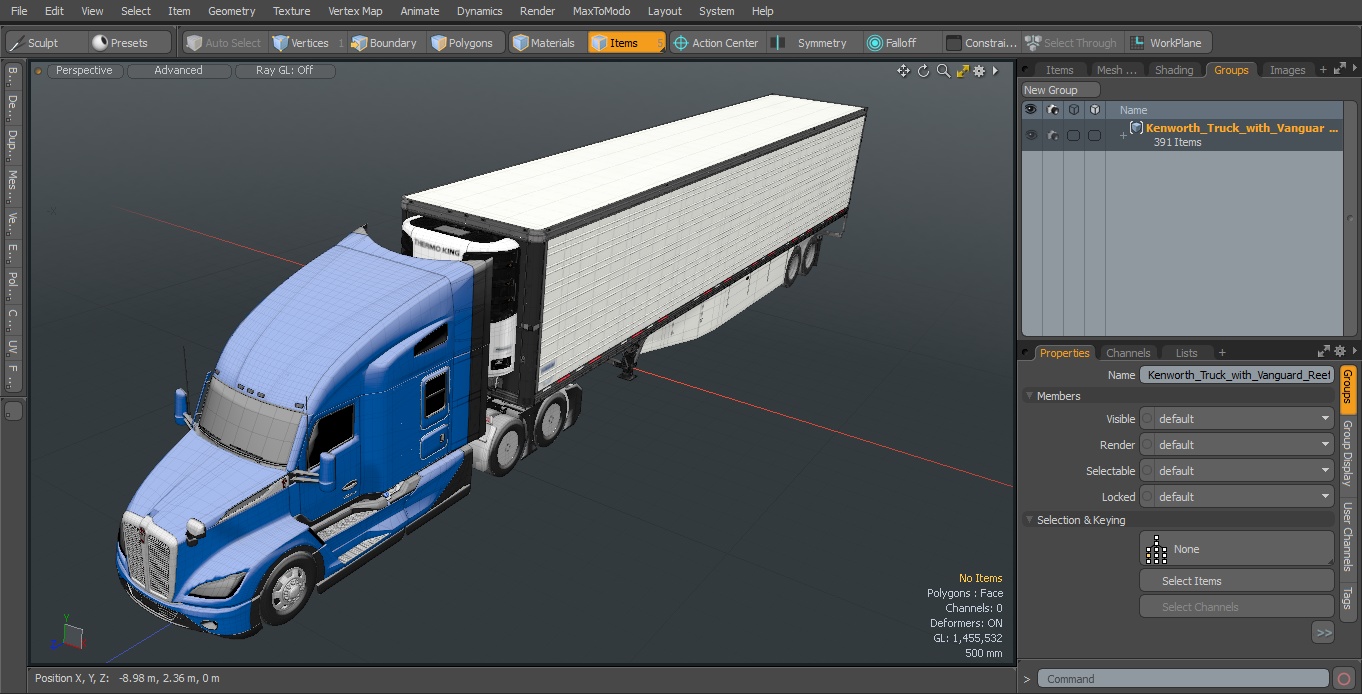
Task: Select the Sculpt tool button
Action: [x=46, y=43]
